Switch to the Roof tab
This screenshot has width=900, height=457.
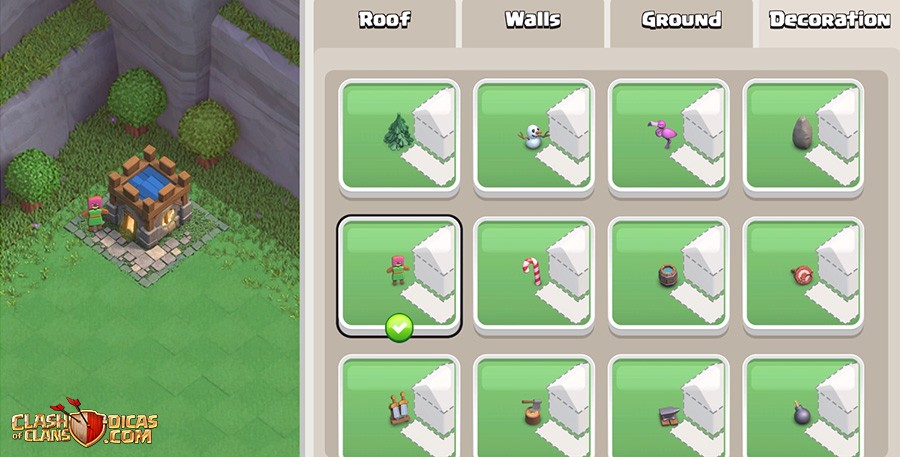(385, 20)
